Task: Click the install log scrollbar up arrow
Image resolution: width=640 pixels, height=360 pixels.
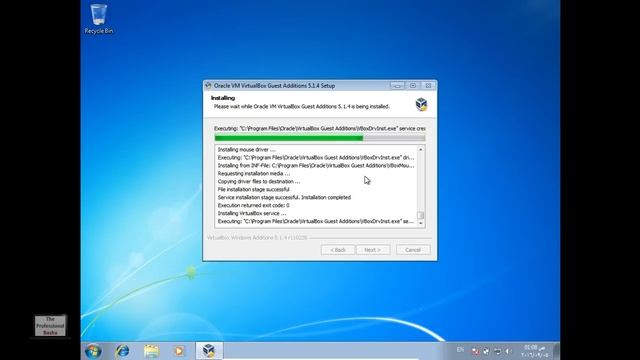Action: pos(421,149)
